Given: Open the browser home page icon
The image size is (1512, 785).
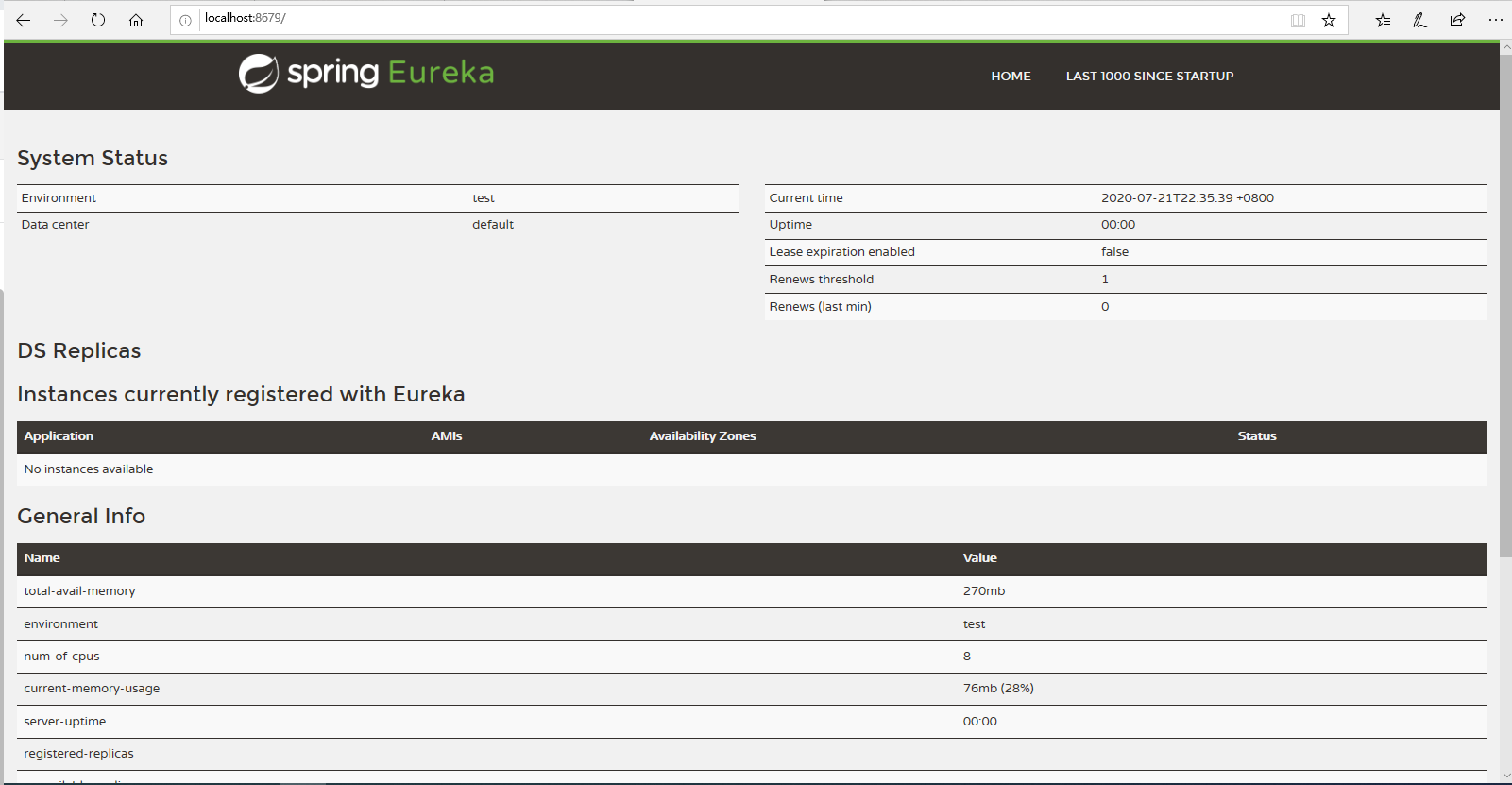Looking at the screenshot, I should click(x=136, y=20).
